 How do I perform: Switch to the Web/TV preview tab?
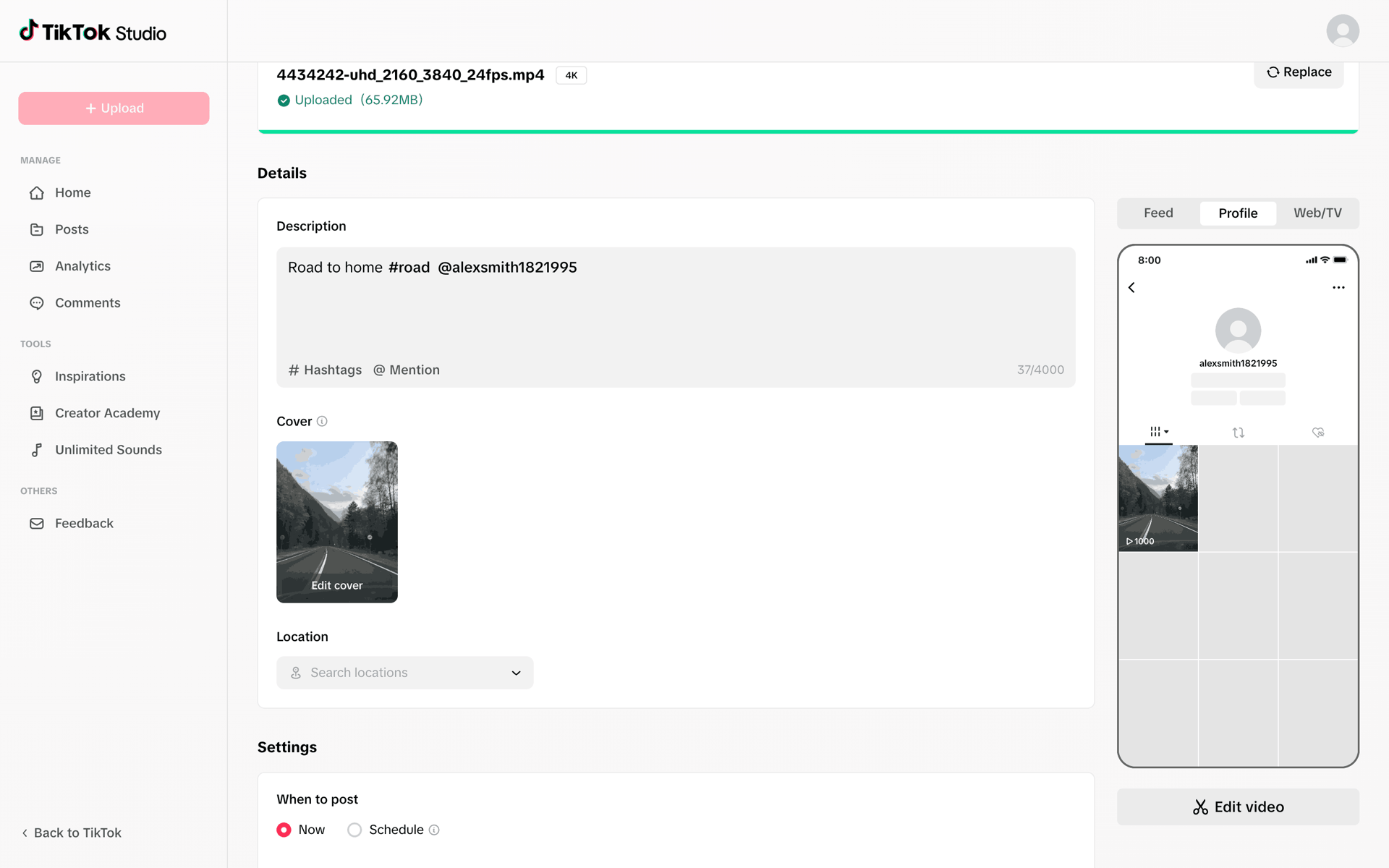point(1317,213)
